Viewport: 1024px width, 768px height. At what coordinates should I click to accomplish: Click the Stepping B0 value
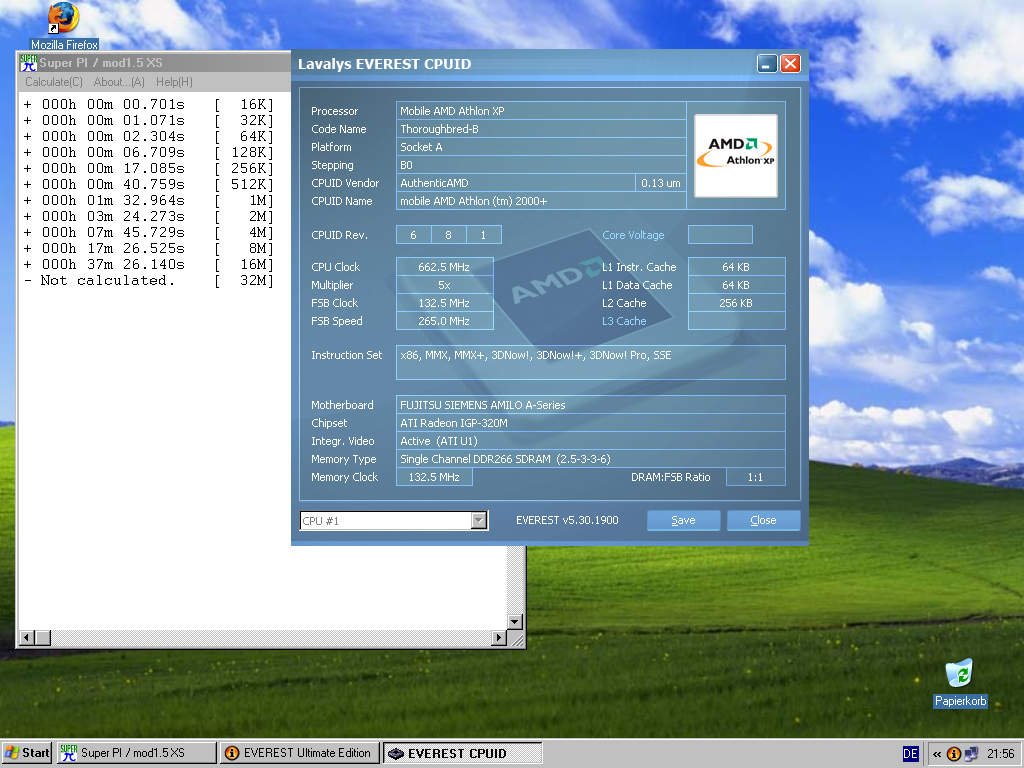point(541,165)
